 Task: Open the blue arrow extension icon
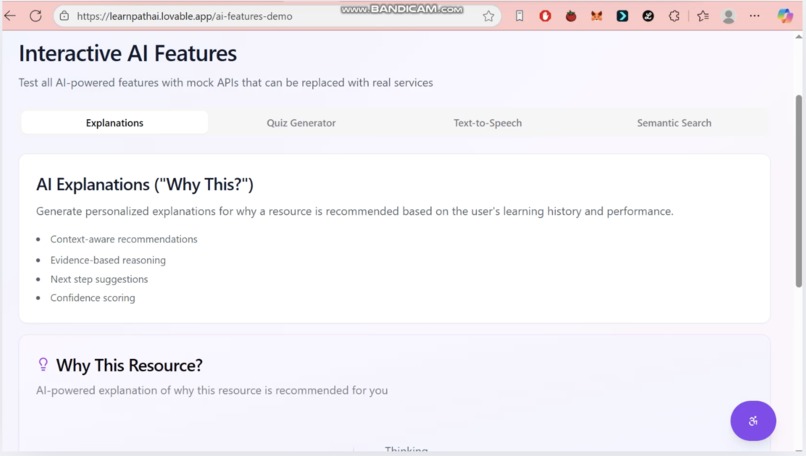[x=622, y=16]
